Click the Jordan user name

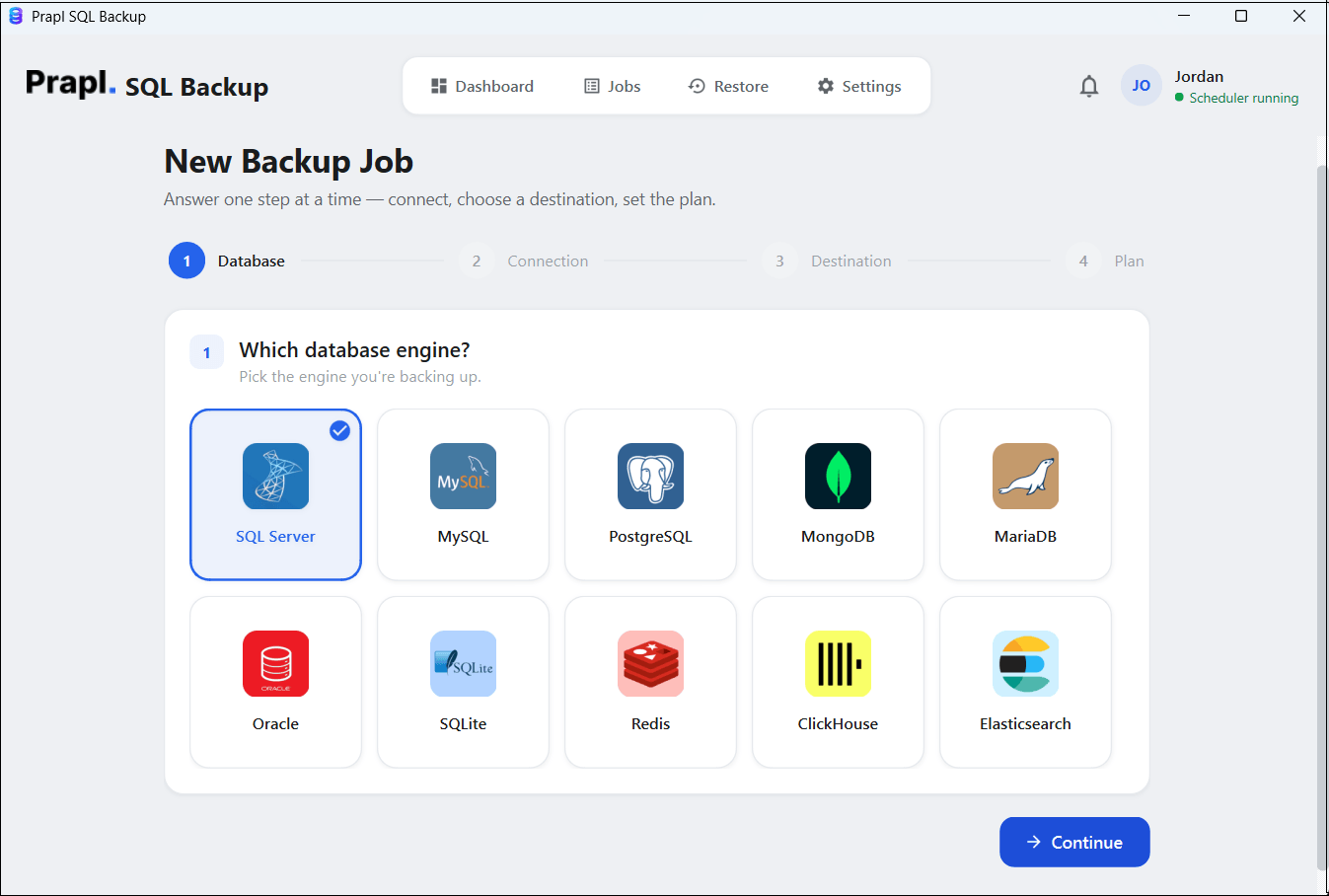1199,76
